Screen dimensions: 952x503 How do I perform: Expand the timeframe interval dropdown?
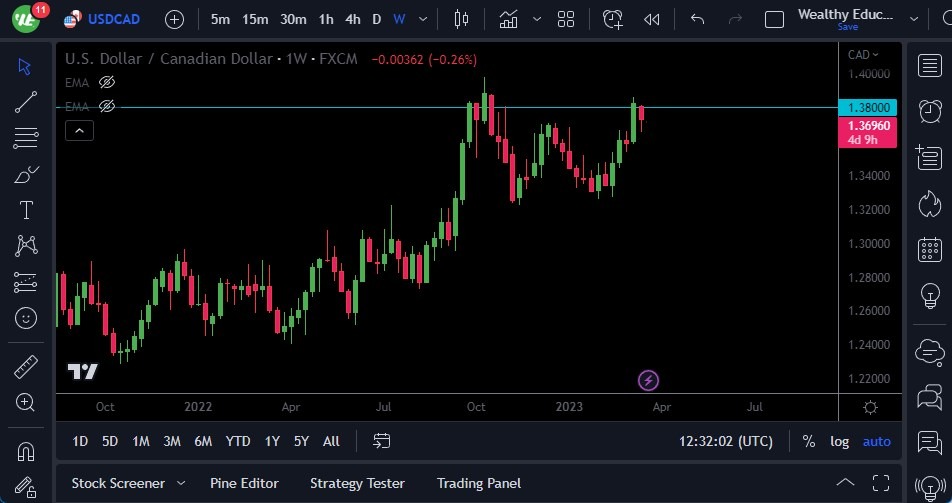[423, 19]
